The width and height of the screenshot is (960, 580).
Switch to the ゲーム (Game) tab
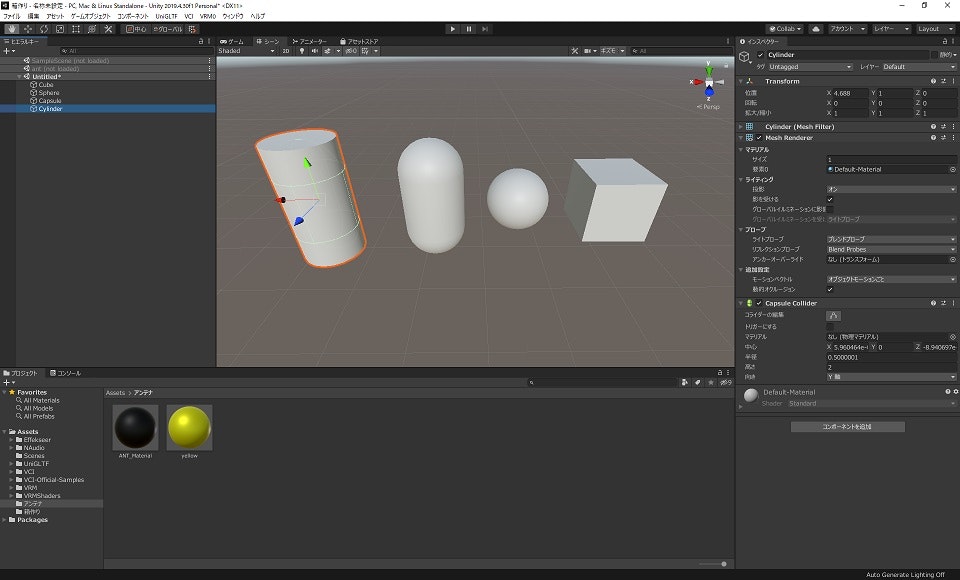[232, 41]
